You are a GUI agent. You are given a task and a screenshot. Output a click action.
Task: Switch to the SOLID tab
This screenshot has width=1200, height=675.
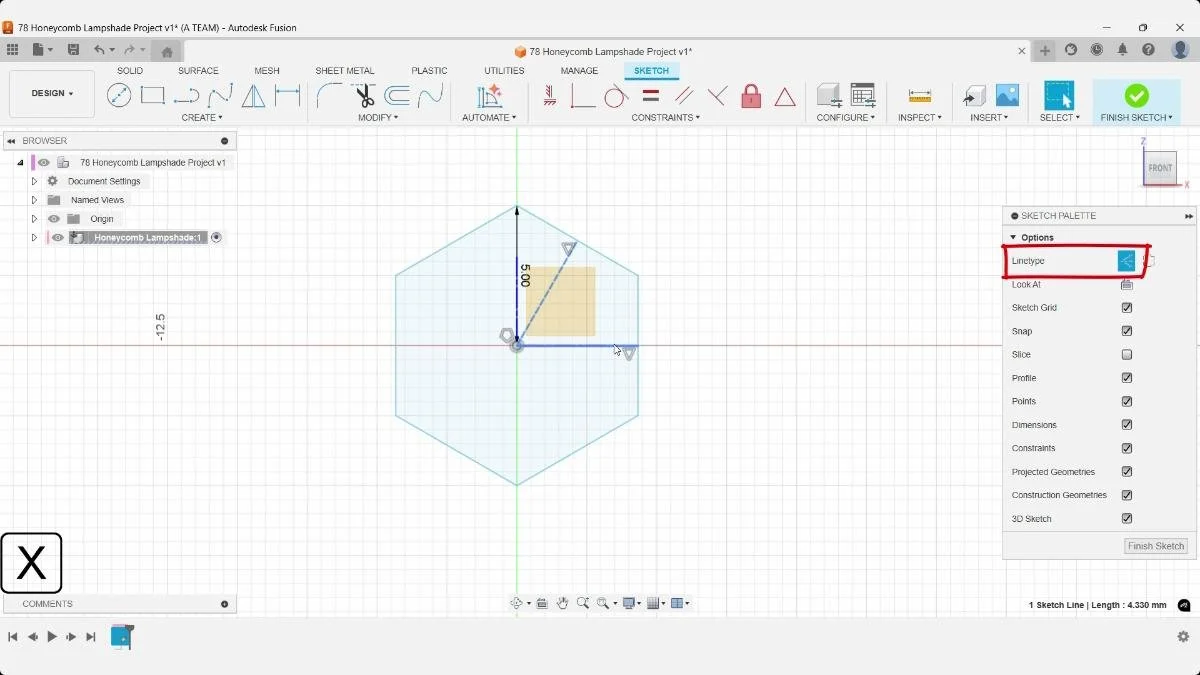point(130,71)
